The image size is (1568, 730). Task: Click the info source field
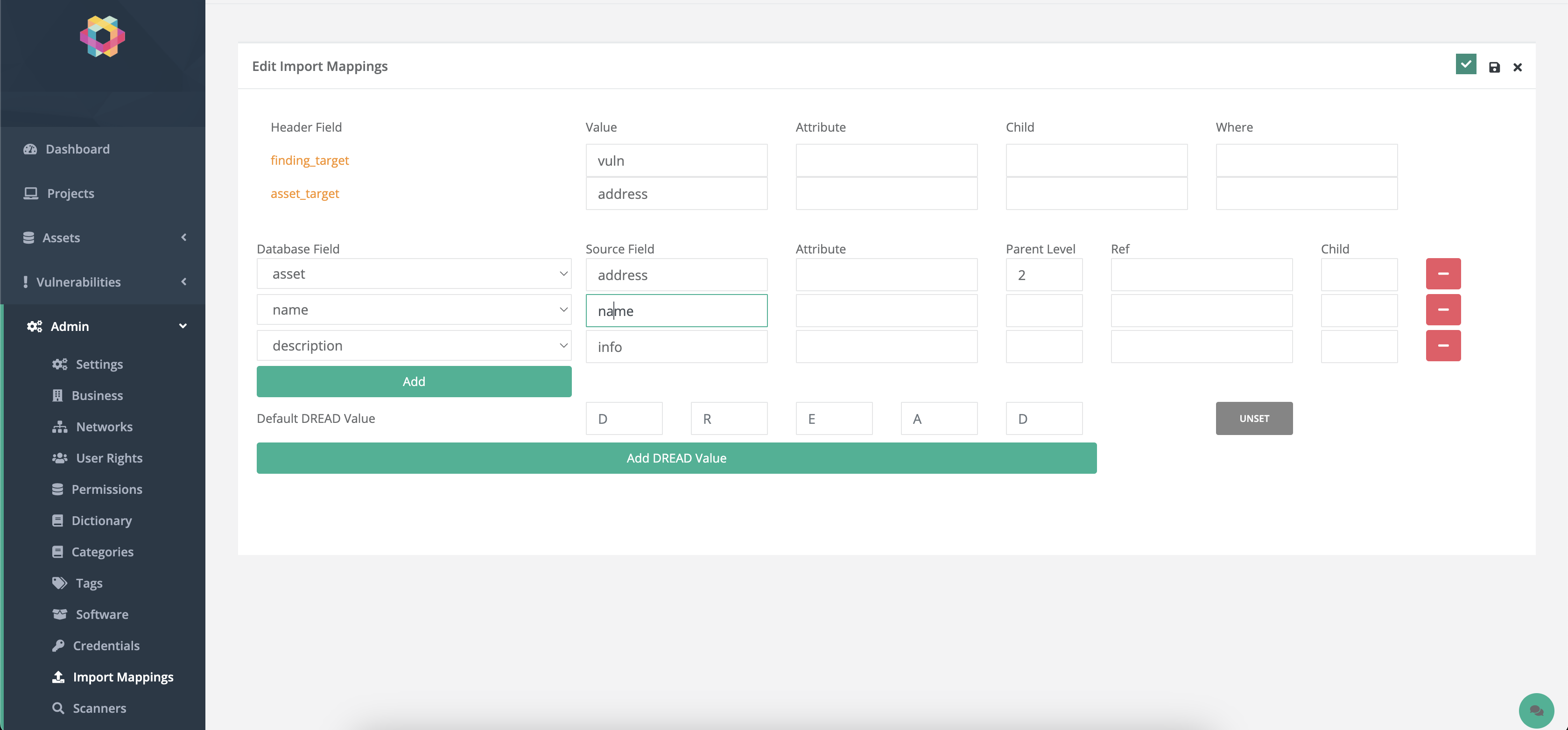(x=676, y=347)
